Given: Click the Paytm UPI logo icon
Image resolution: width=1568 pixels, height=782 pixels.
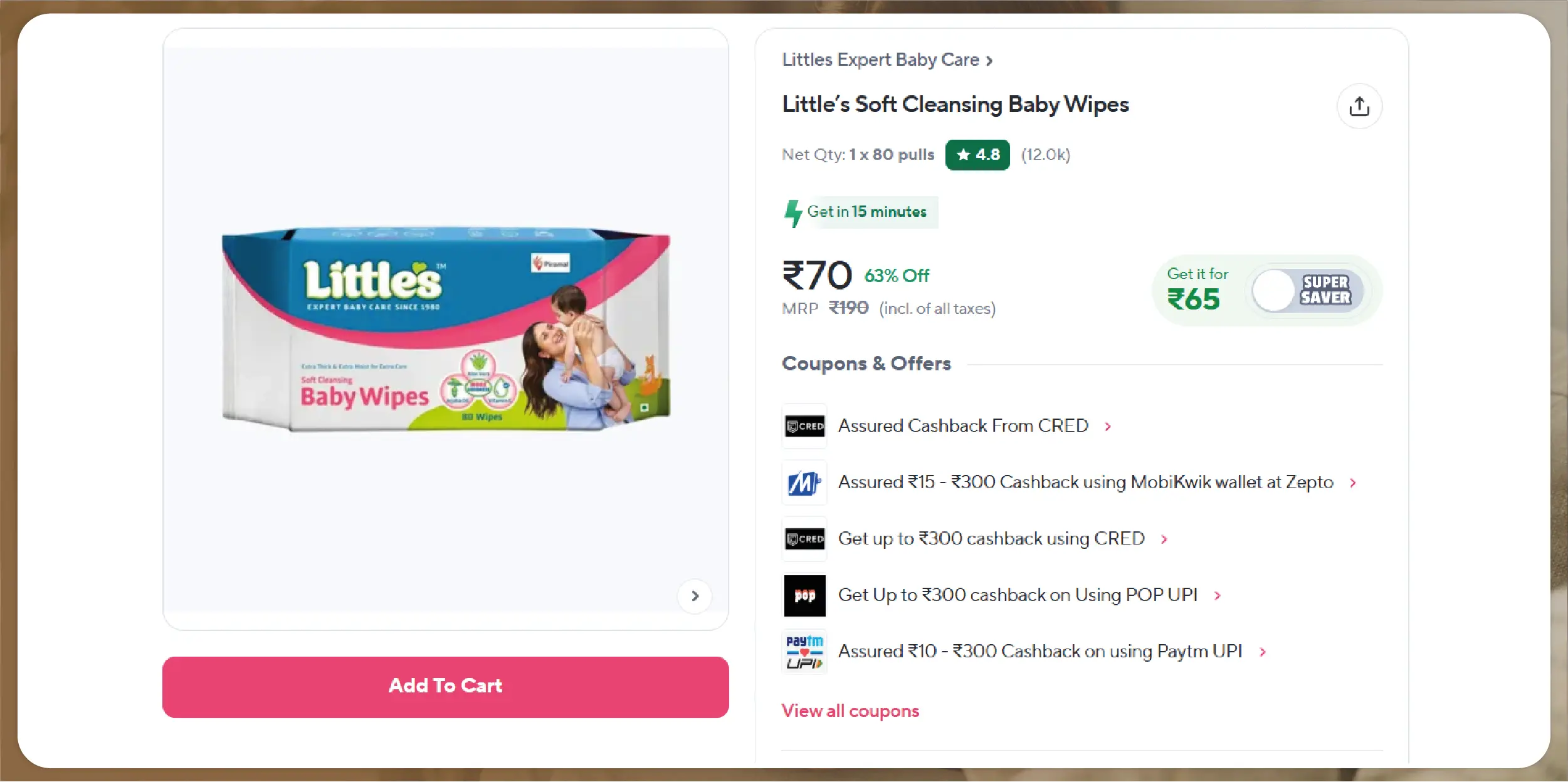Looking at the screenshot, I should pyautogui.click(x=805, y=652).
